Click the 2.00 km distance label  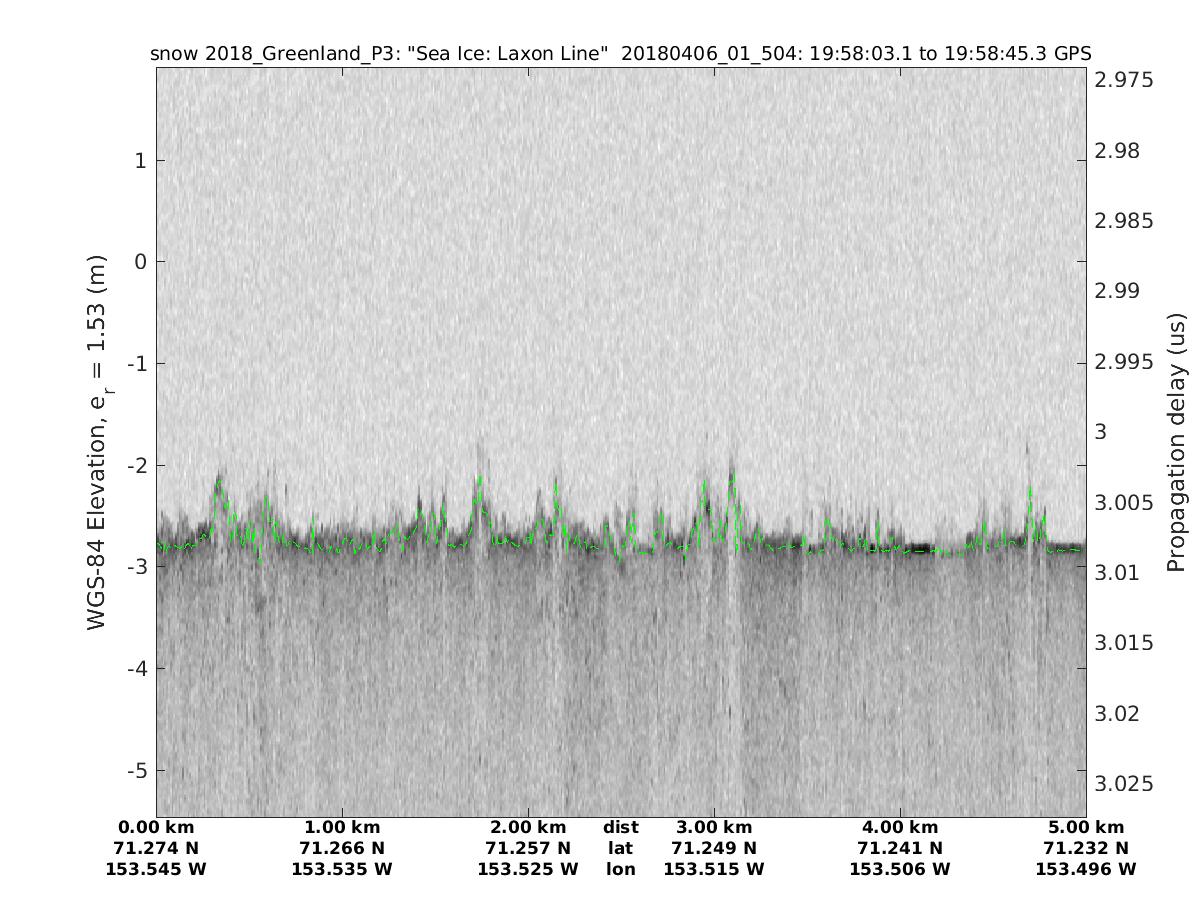pos(528,827)
